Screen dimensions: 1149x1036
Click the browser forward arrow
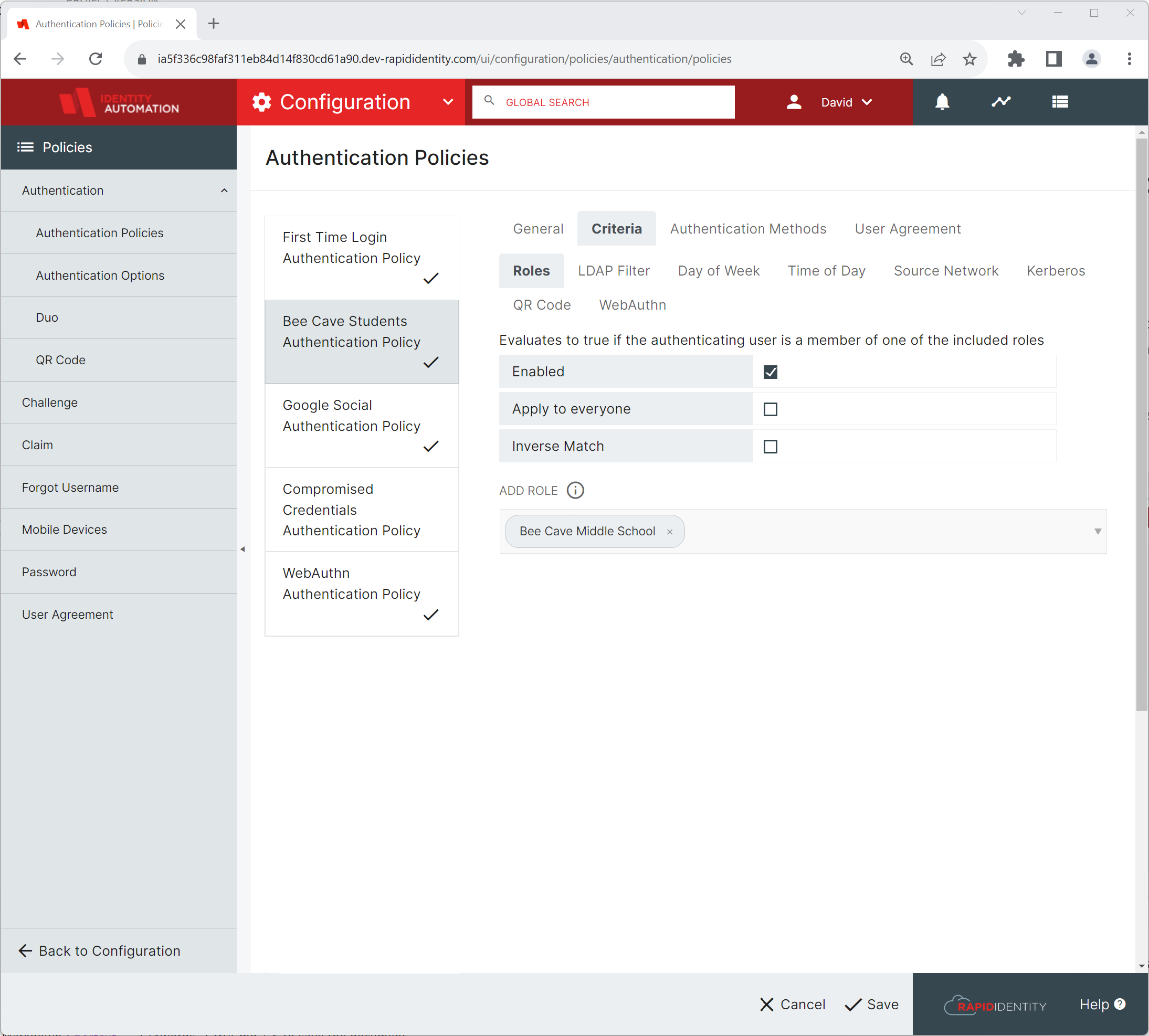point(58,59)
